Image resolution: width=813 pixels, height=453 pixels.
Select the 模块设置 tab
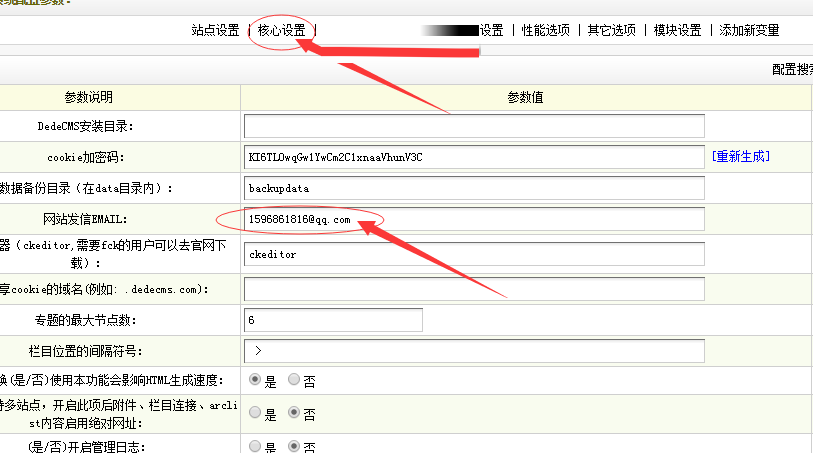pyautogui.click(x=677, y=31)
